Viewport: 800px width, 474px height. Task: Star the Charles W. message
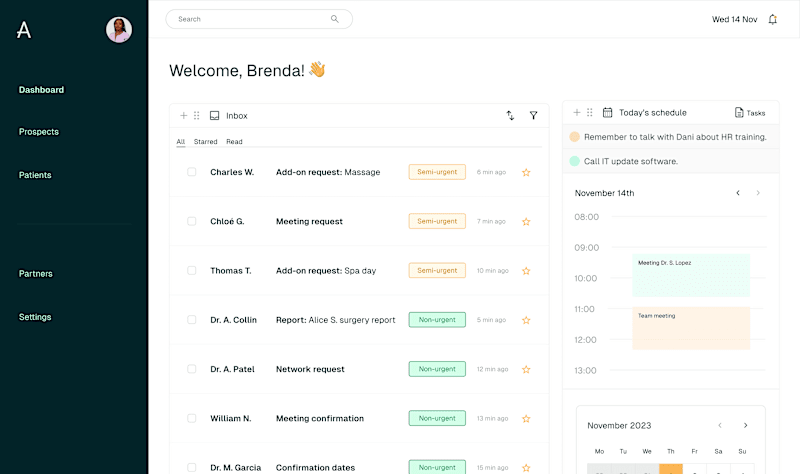(x=526, y=172)
